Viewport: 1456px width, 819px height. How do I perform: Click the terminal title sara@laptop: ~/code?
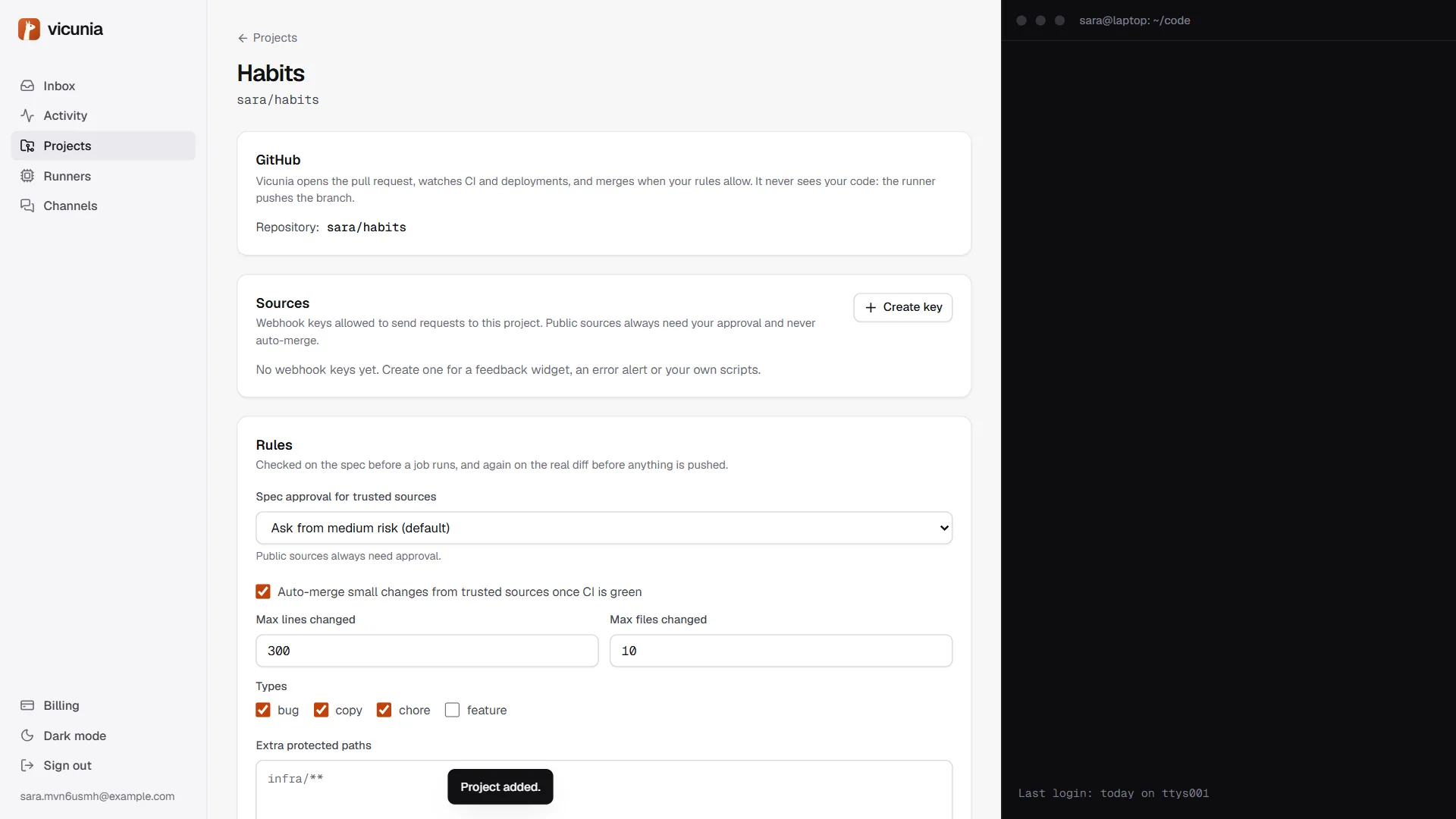pyautogui.click(x=1134, y=20)
